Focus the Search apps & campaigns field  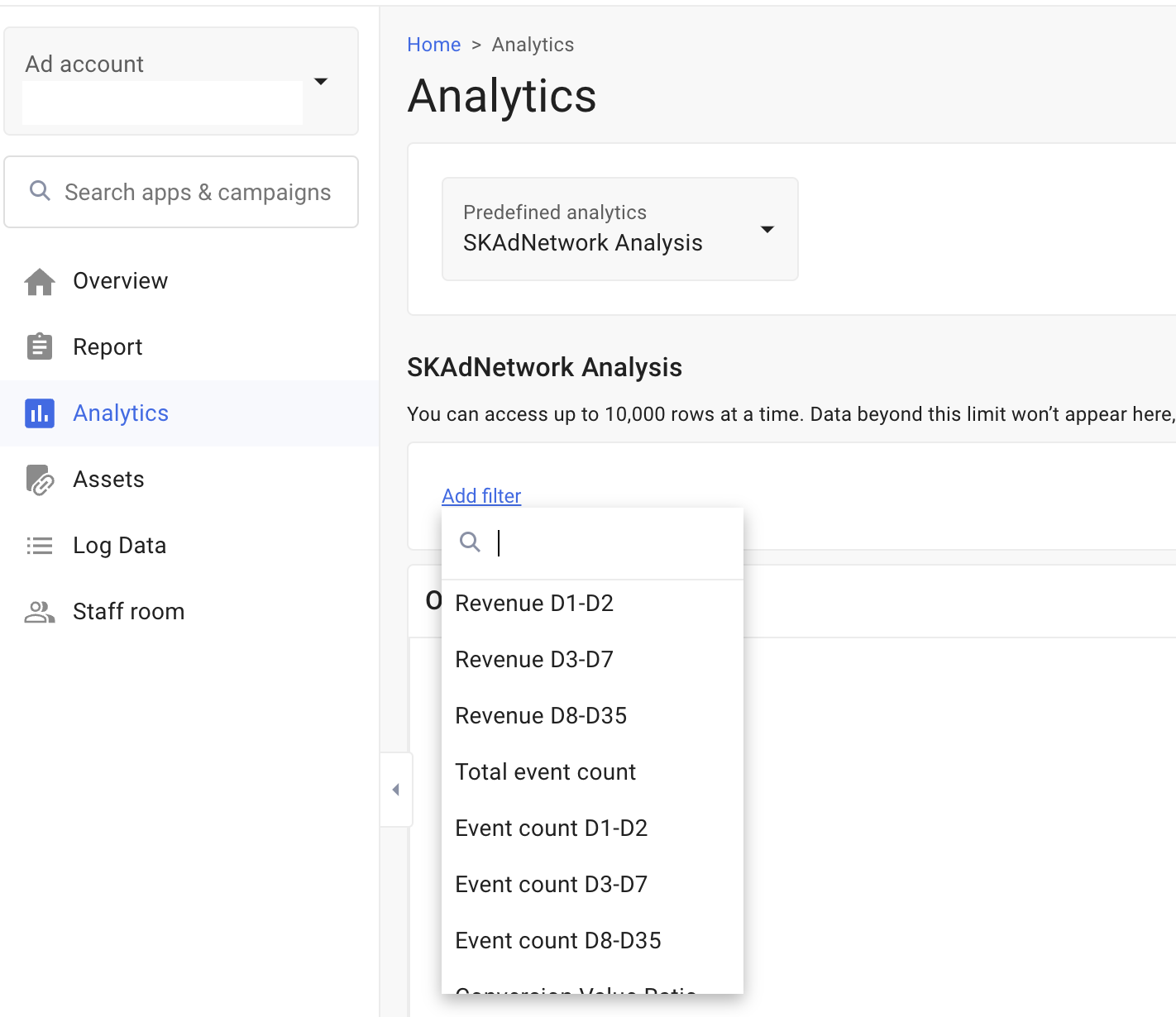(198, 193)
